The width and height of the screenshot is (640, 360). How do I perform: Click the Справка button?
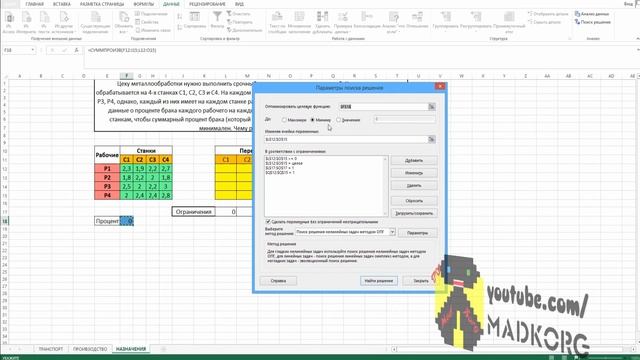tap(278, 281)
